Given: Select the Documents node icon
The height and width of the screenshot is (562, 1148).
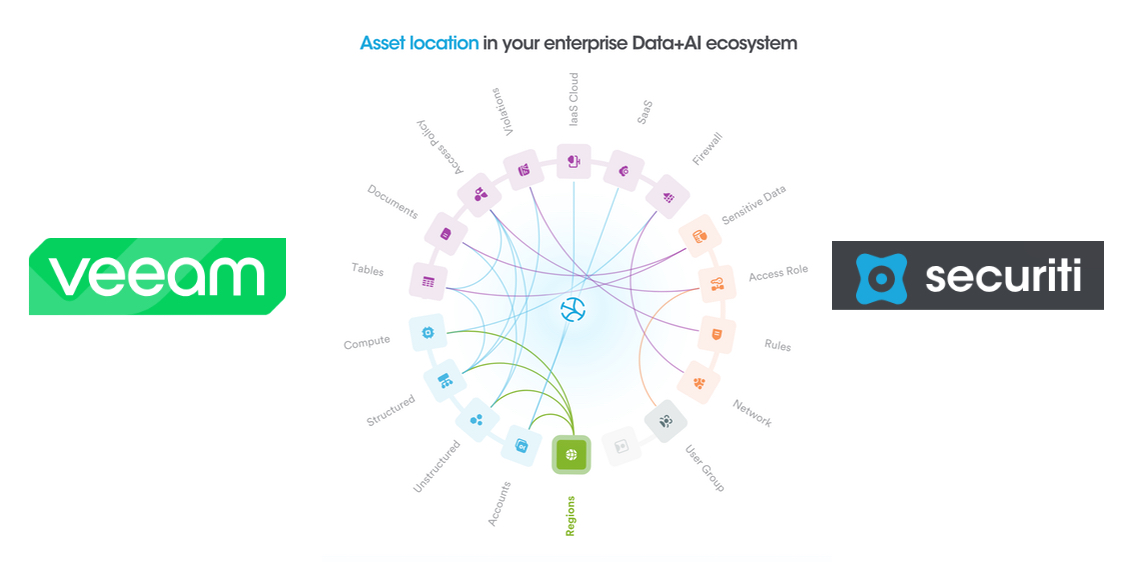Looking at the screenshot, I should tap(445, 233).
